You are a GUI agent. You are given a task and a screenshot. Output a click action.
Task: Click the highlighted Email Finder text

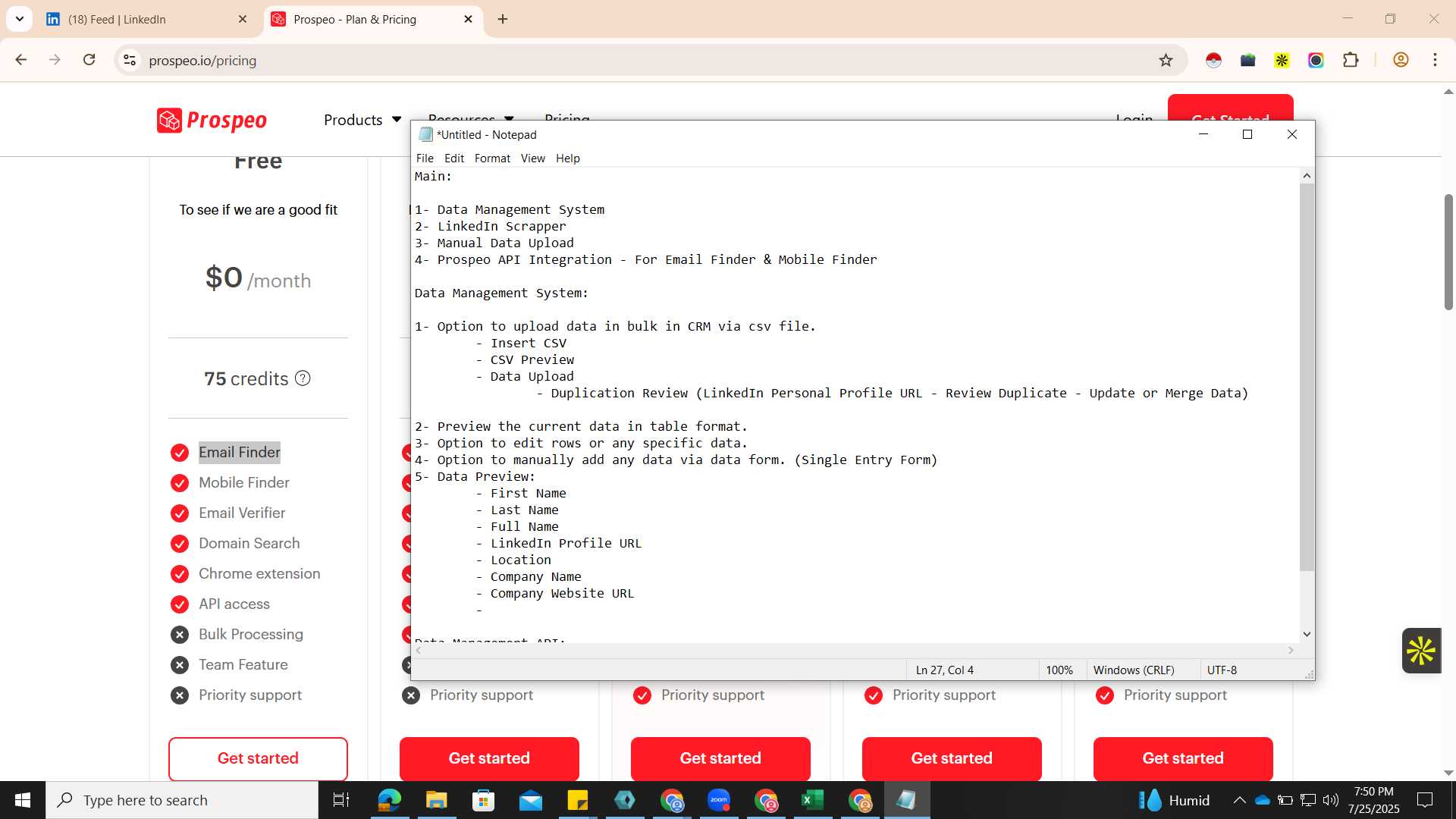tap(240, 453)
